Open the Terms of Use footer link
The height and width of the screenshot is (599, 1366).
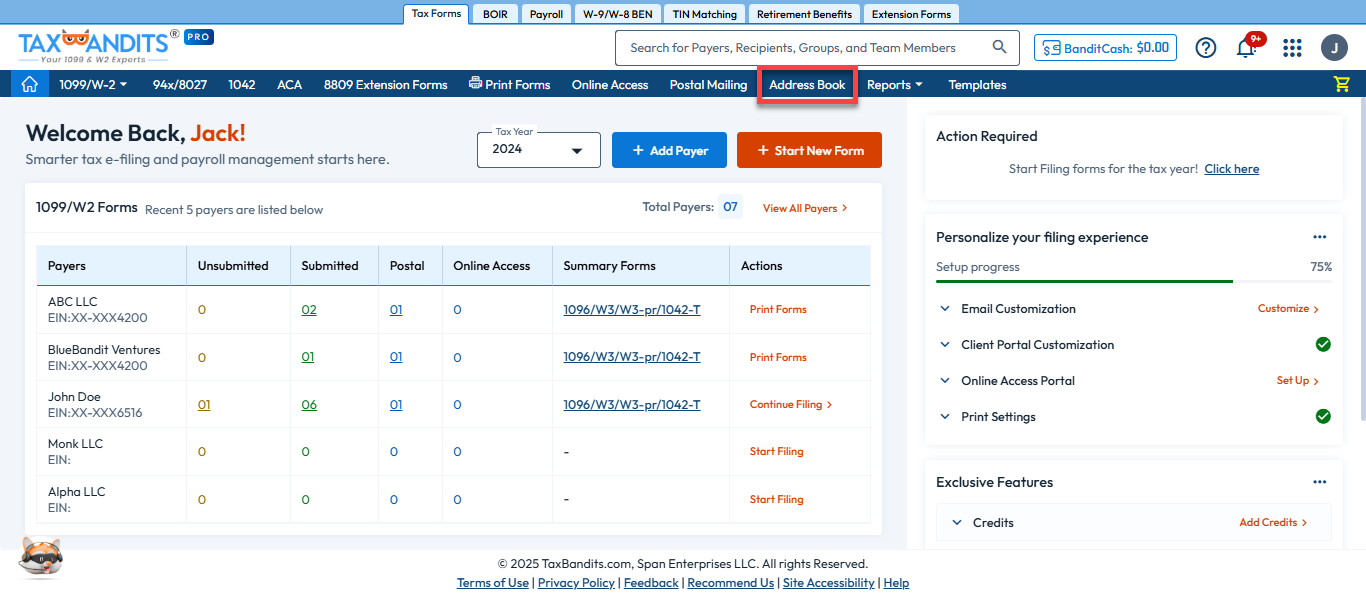click(493, 582)
